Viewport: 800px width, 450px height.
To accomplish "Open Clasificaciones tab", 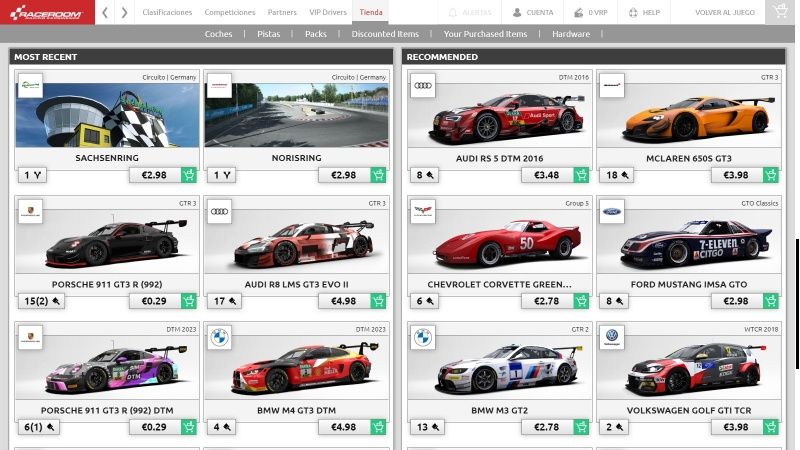I will click(167, 12).
